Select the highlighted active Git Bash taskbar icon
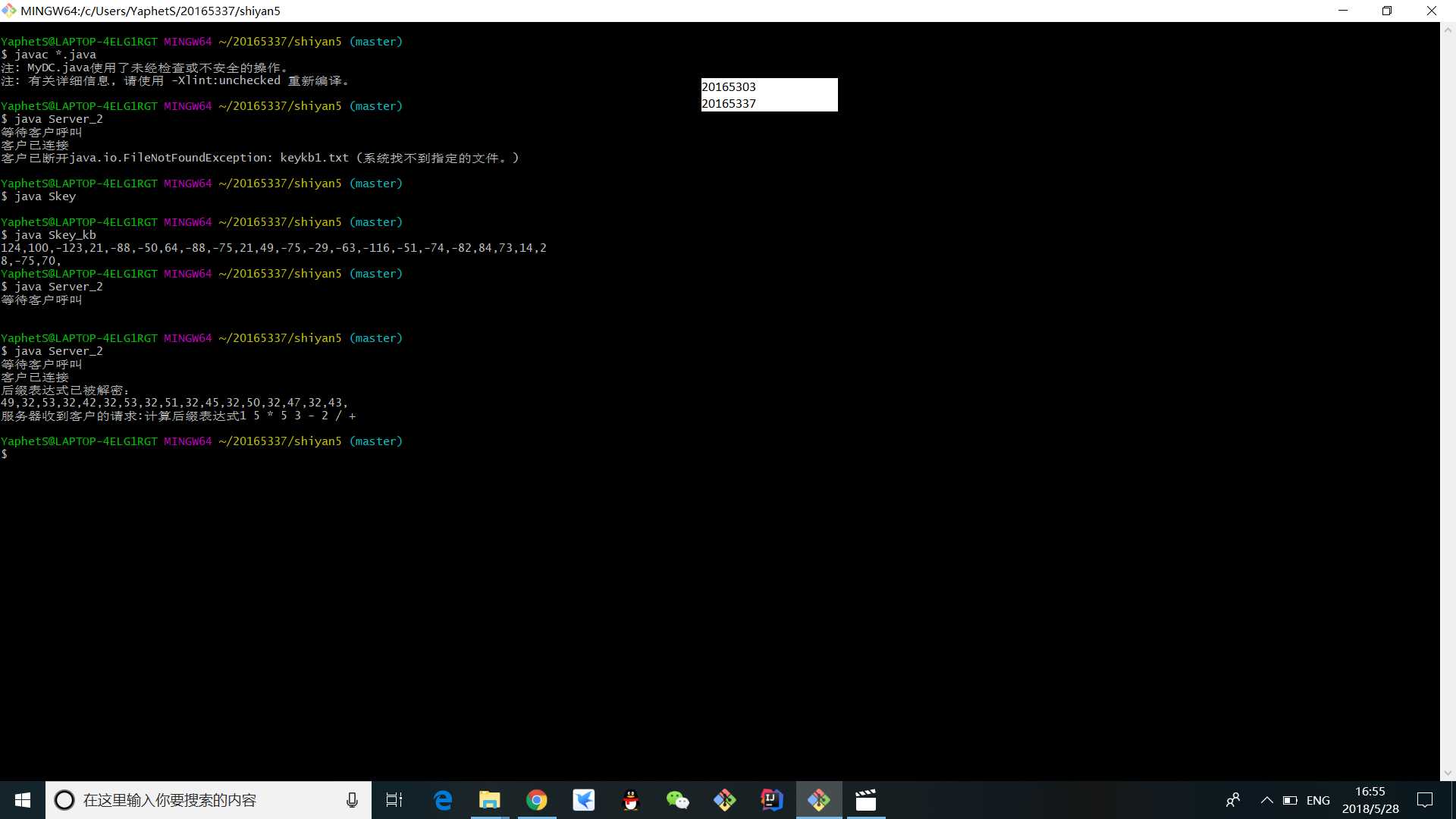Screen dimensions: 1456x819 [x=819, y=800]
